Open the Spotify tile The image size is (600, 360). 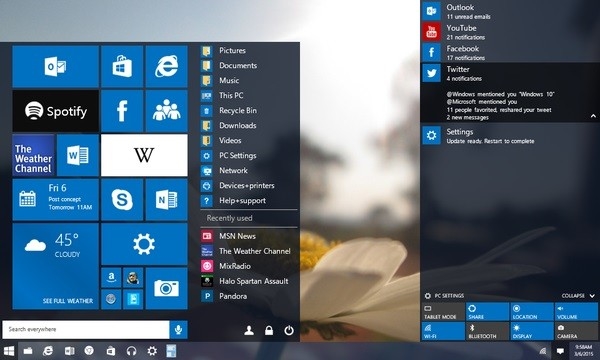[55, 111]
